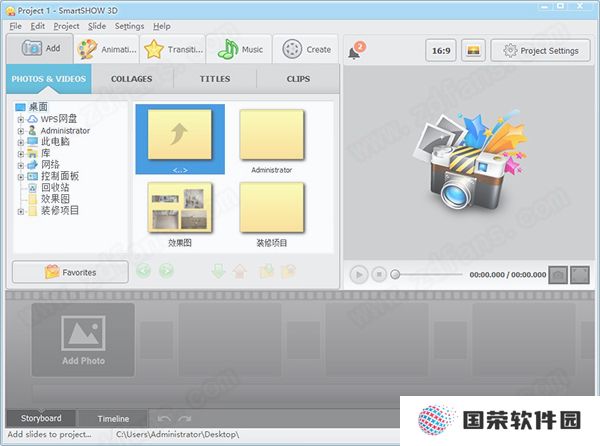Click the green forward navigation arrow
600x446 pixels.
pyautogui.click(x=166, y=271)
